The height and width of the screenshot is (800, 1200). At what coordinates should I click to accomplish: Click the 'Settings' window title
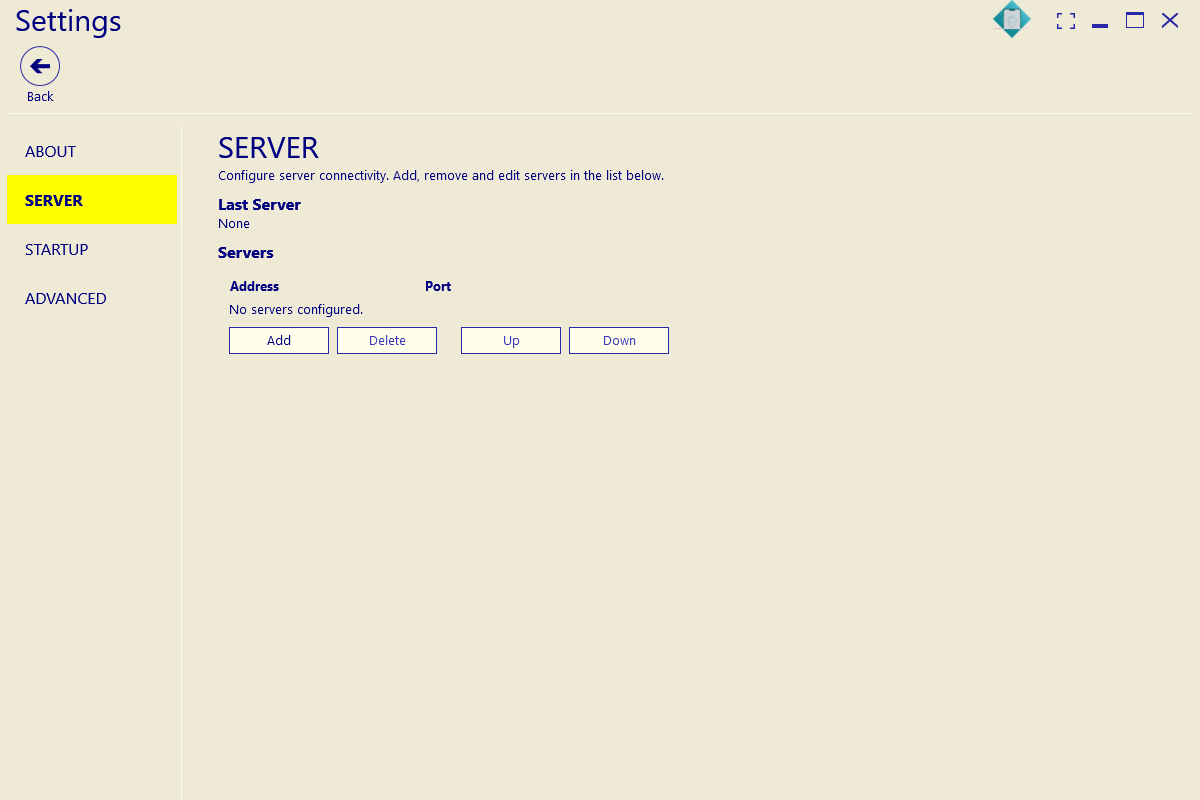point(68,21)
